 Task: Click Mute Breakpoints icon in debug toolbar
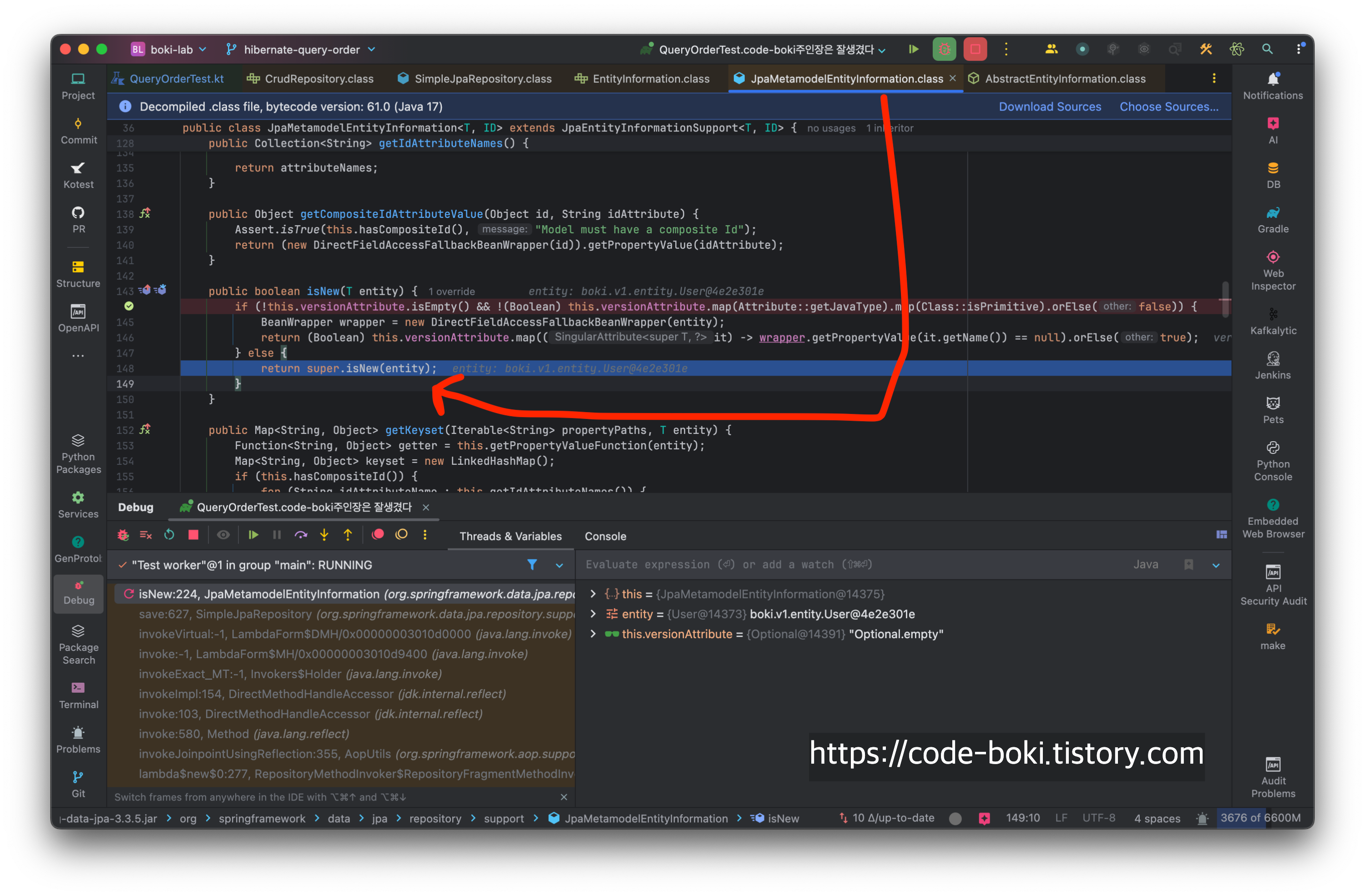point(401,535)
